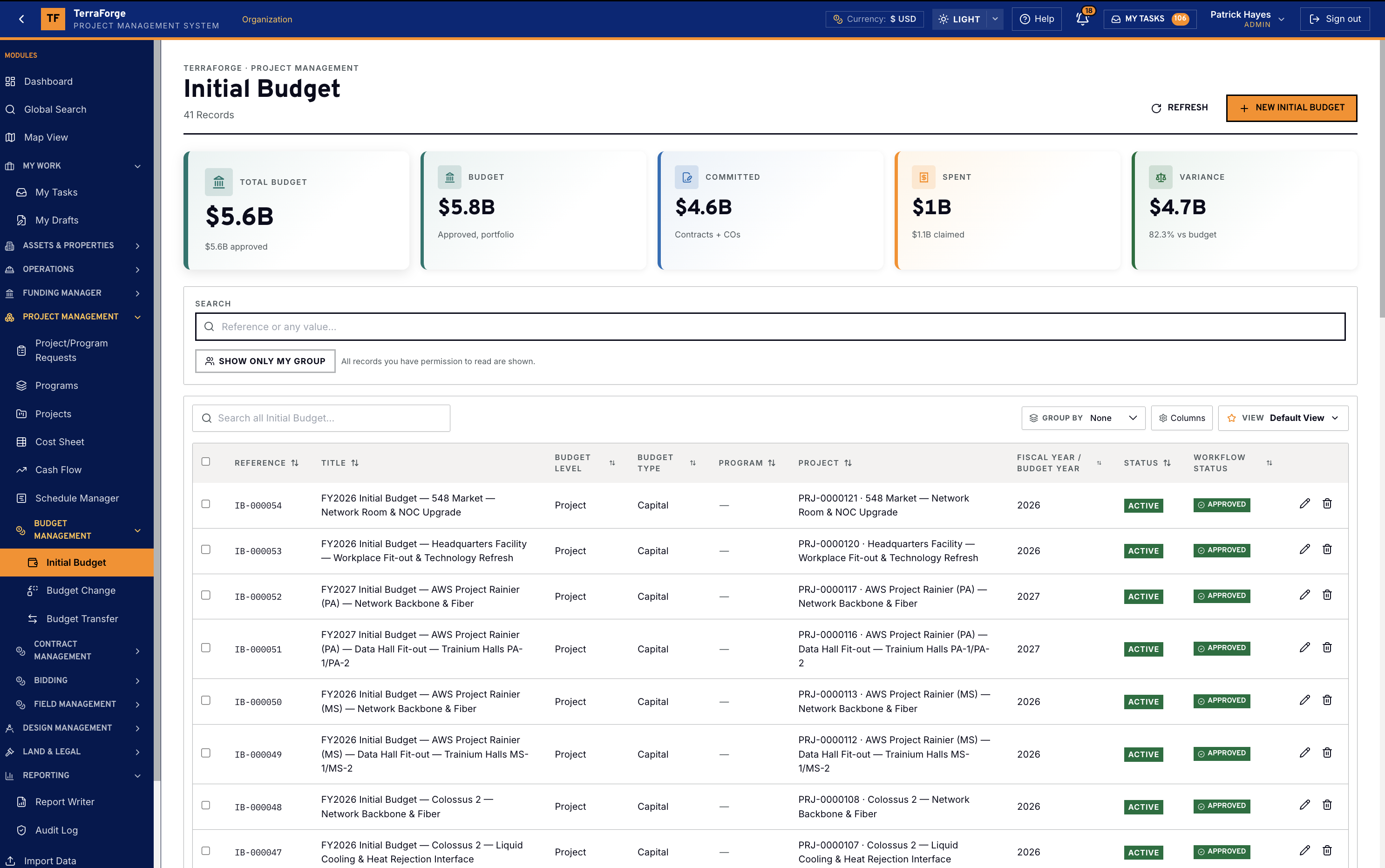The height and width of the screenshot is (868, 1385).
Task: Click the page vertical scrollbar
Action: click(1382, 178)
